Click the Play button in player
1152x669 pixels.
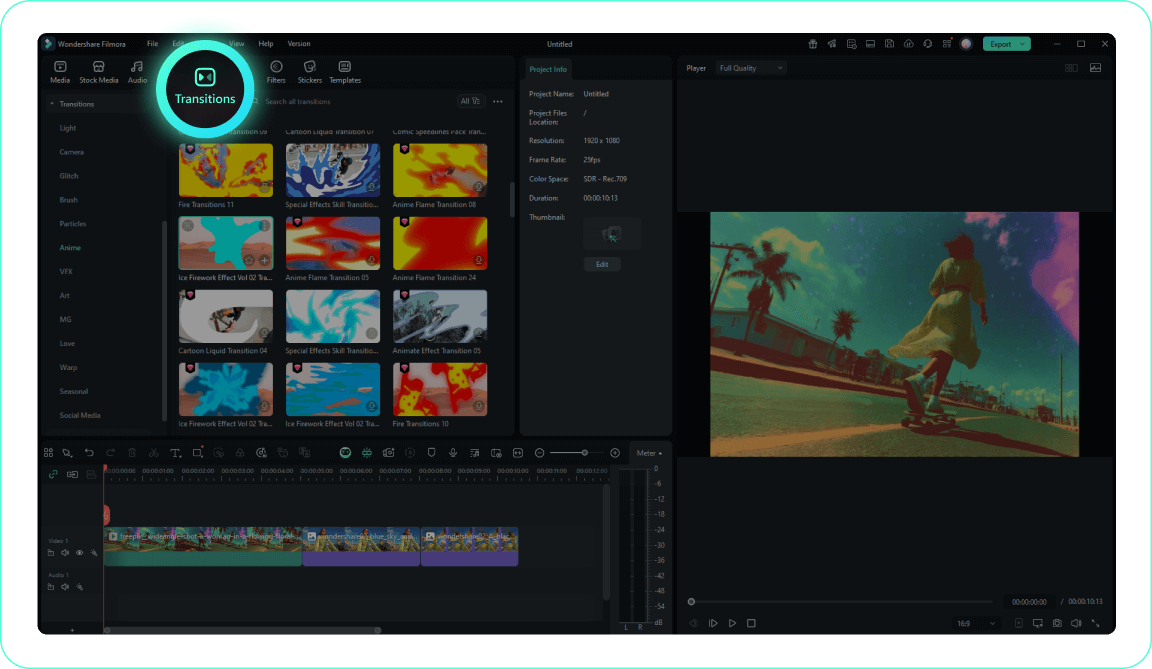click(x=732, y=623)
